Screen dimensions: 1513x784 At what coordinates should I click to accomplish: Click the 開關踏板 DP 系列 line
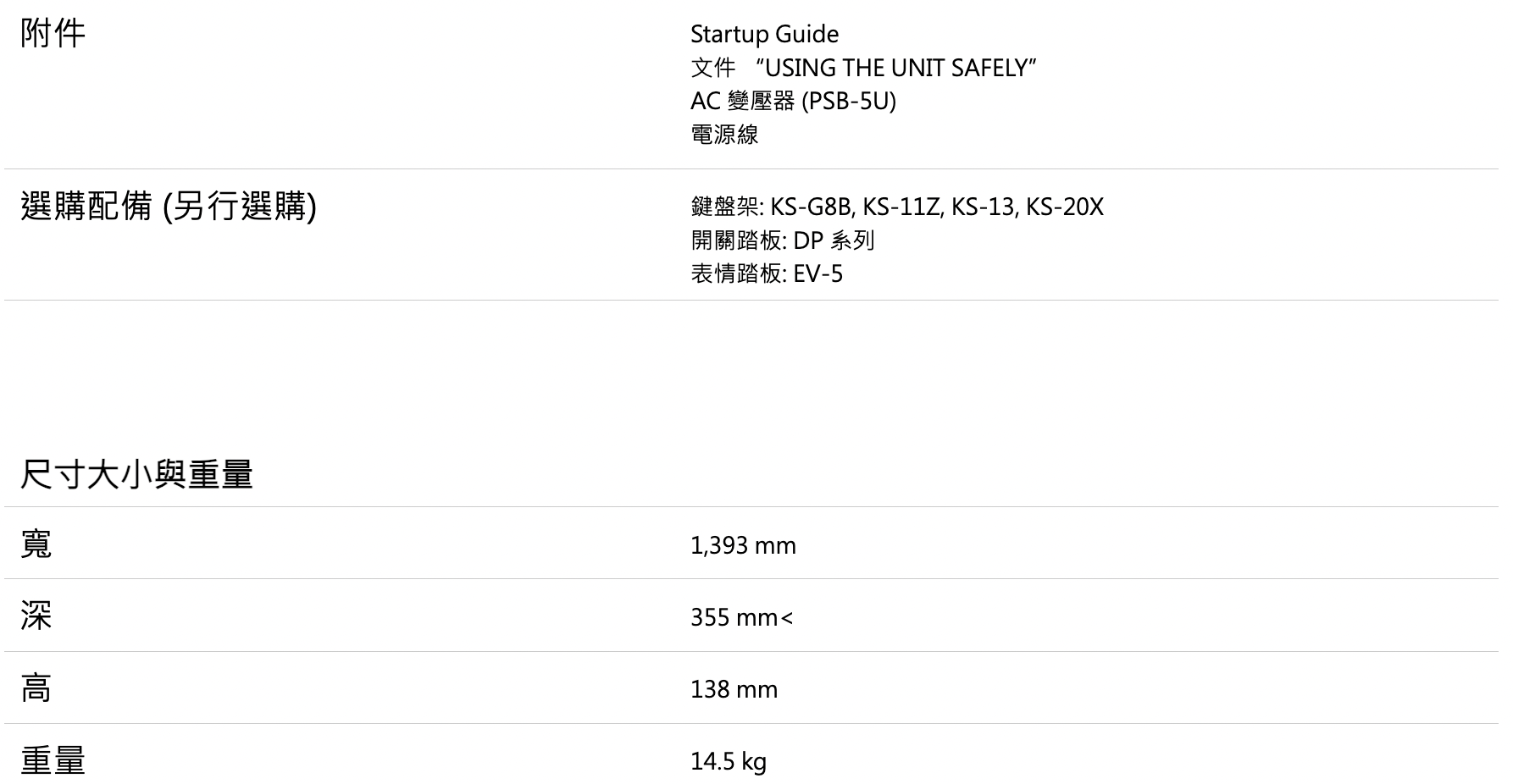(x=782, y=240)
